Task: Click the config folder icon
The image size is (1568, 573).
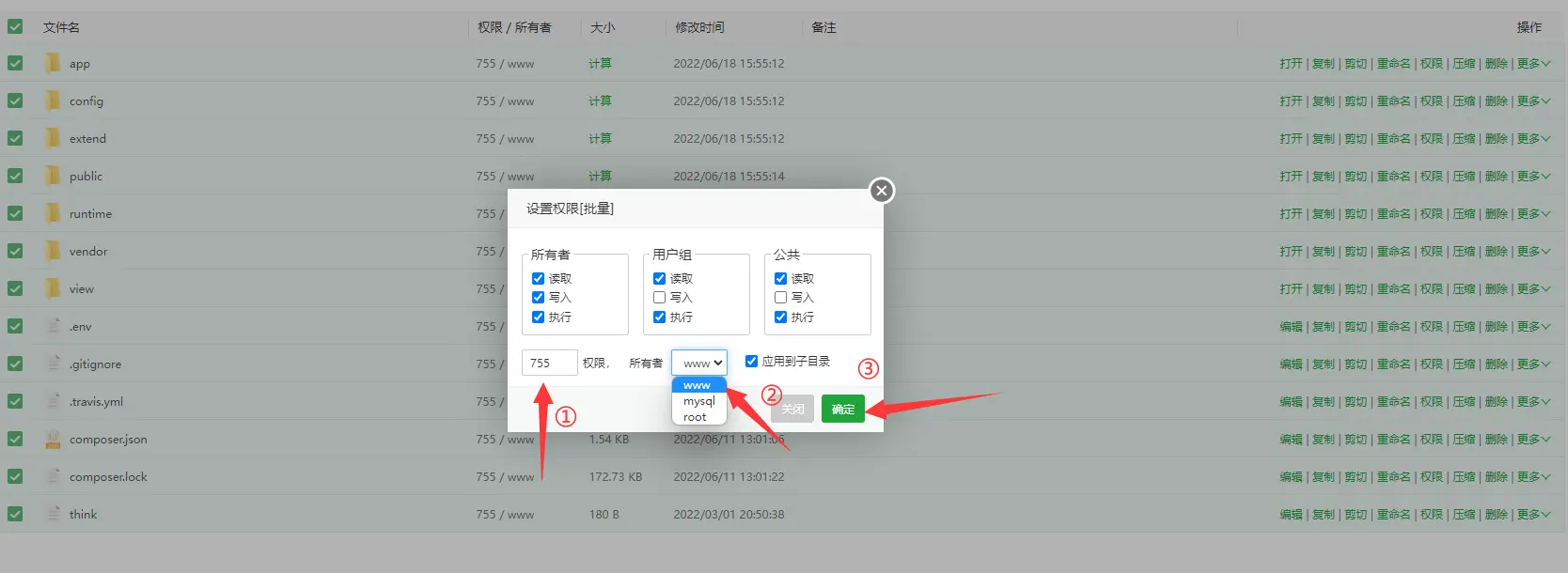Action: (53, 101)
